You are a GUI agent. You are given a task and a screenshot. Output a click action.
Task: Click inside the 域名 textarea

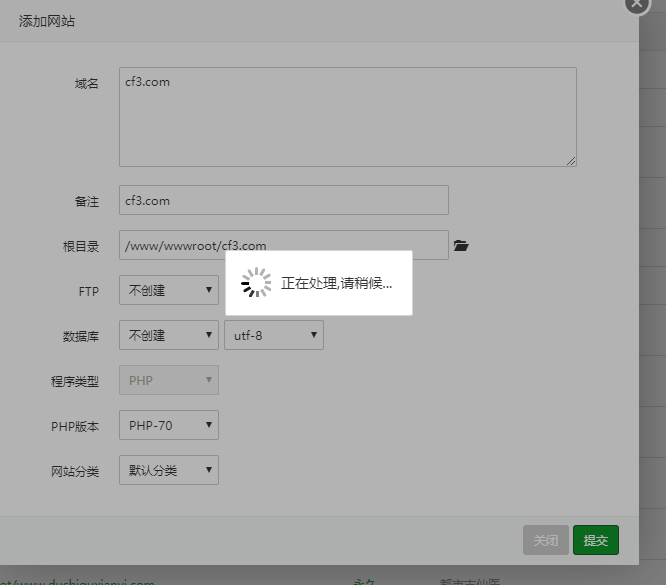tap(348, 117)
